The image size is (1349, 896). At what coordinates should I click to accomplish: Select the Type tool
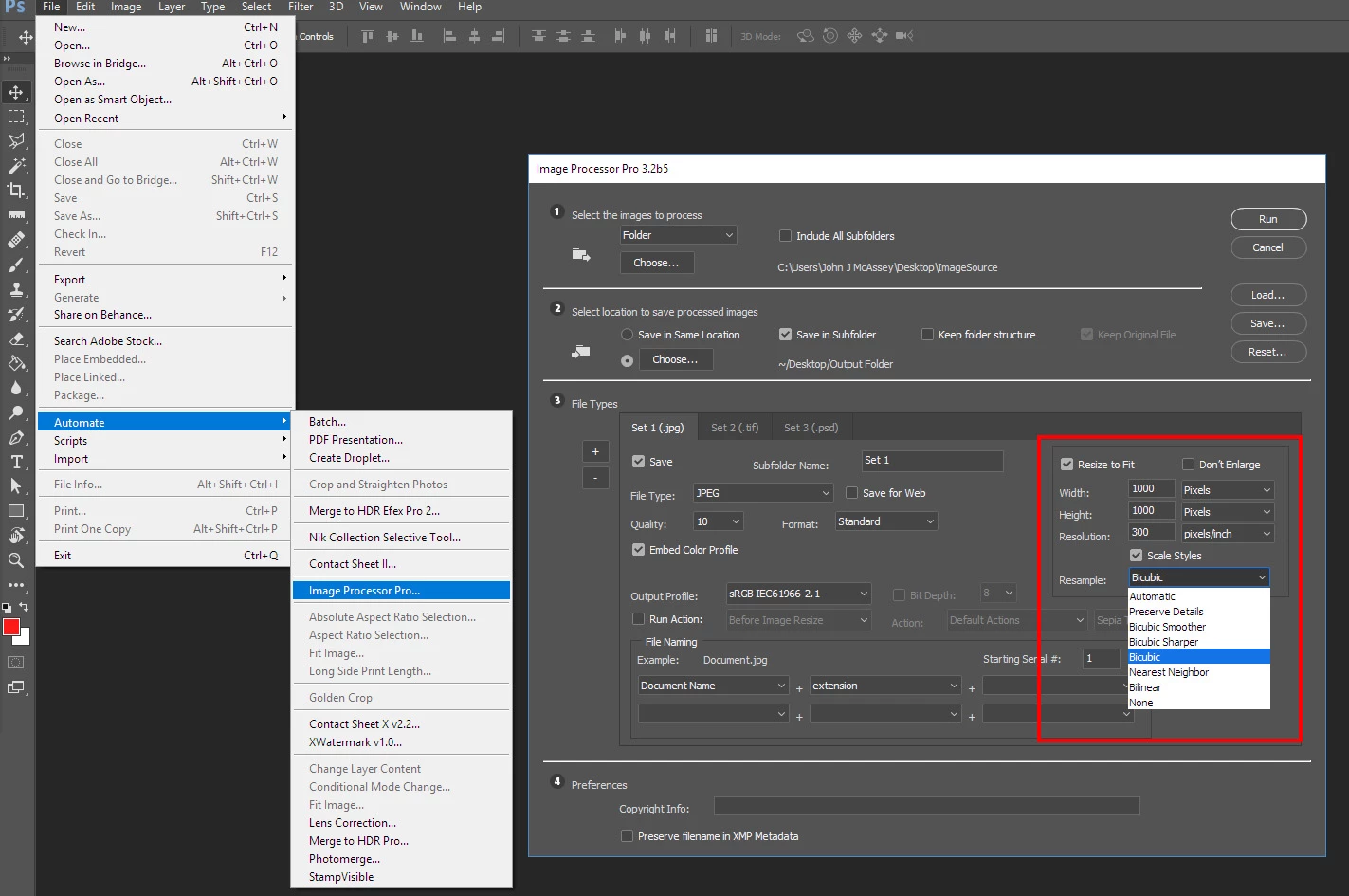click(x=16, y=462)
